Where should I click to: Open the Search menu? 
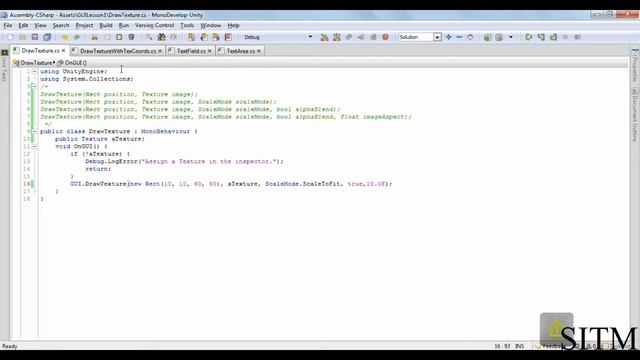click(x=61, y=25)
